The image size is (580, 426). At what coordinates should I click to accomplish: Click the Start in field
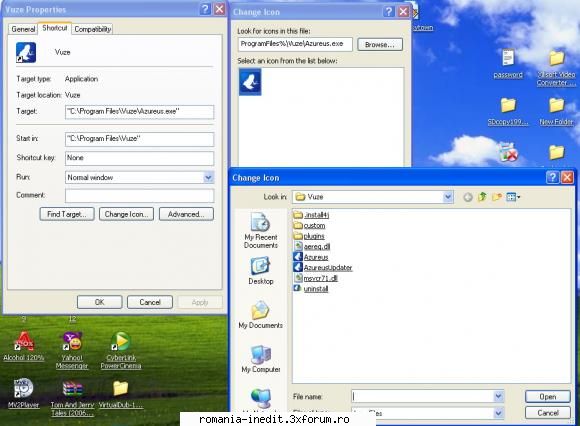(x=139, y=139)
